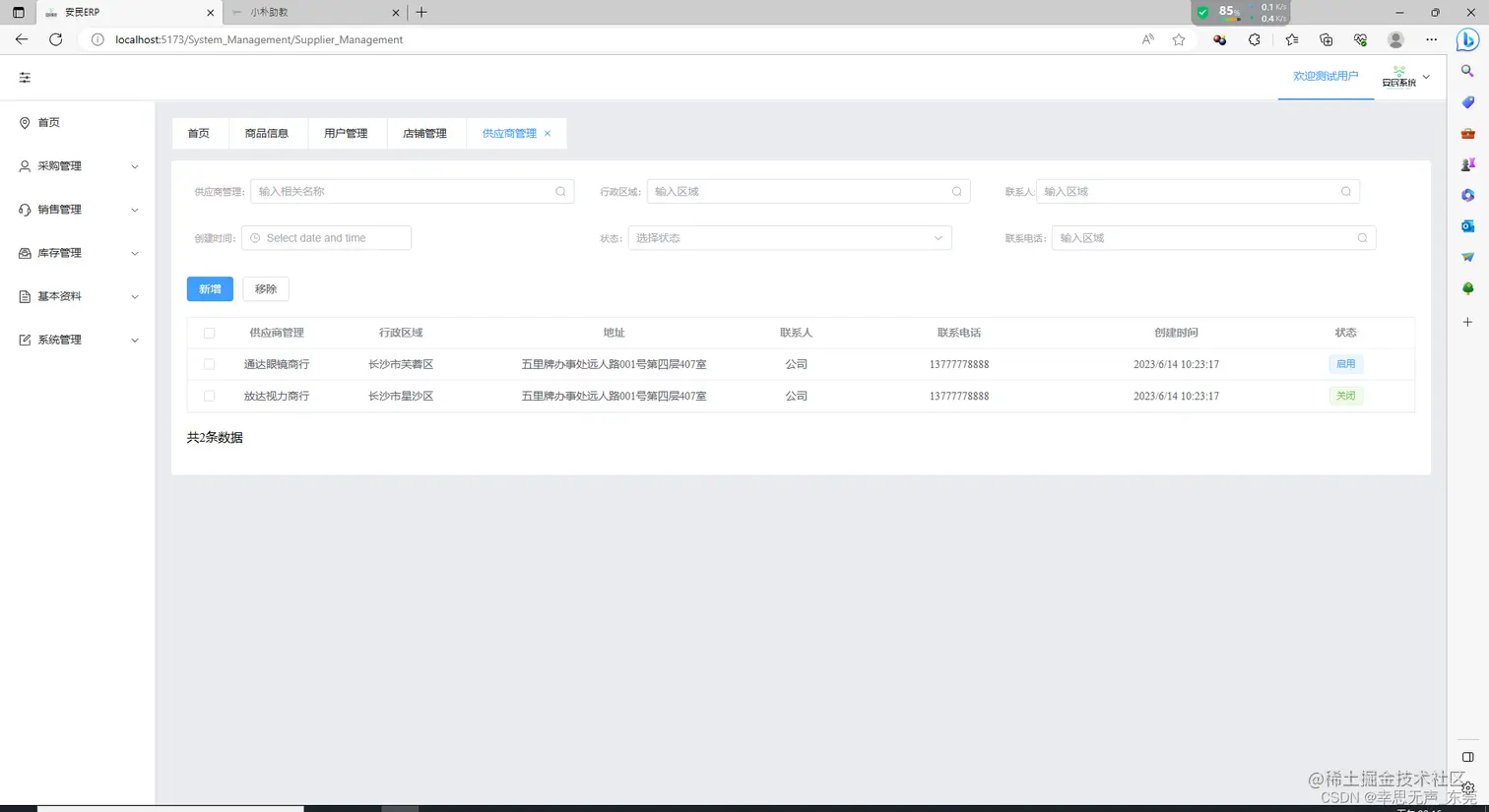Click the clock icon in date picker
Screen dimensions: 1489x812
255,238
